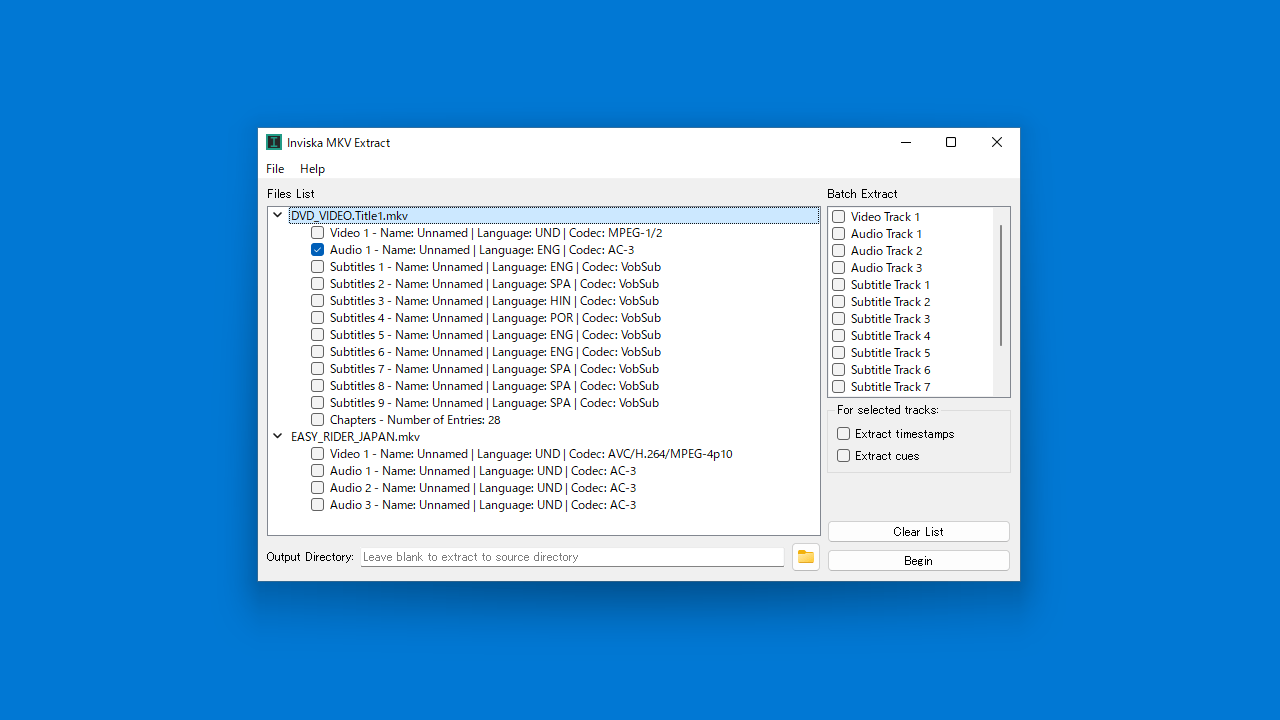
Task: Check Subtitles 3 HIN VobSub checkbox
Action: coord(317,301)
